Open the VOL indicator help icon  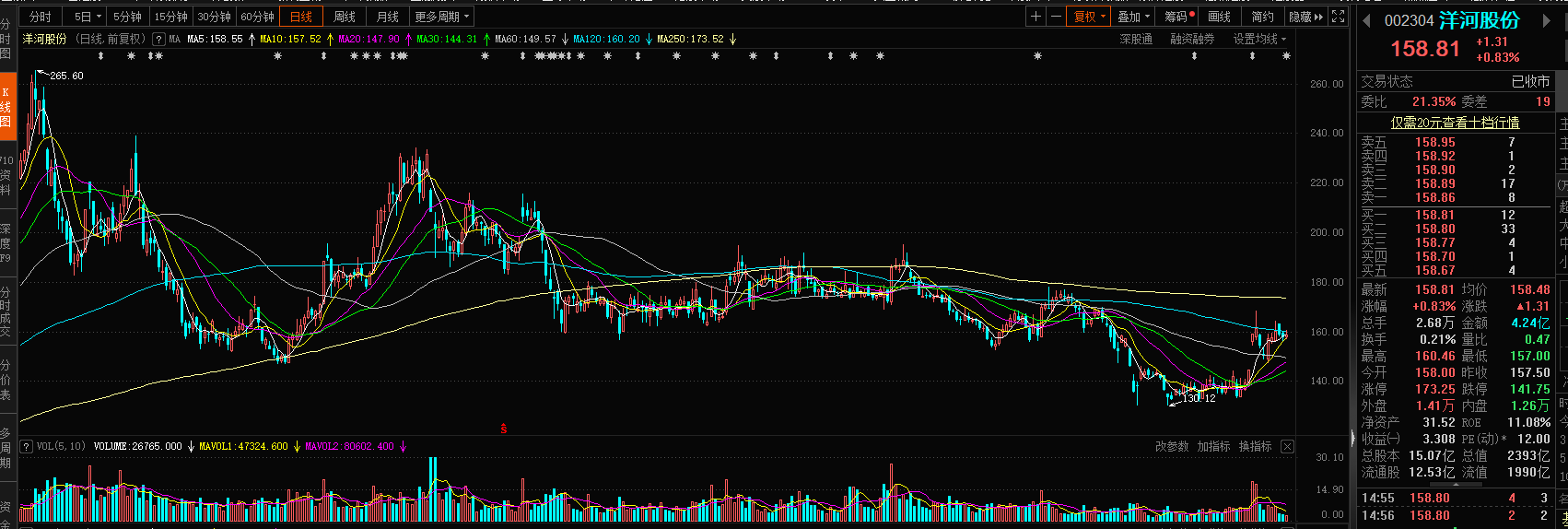pyautogui.click(x=26, y=446)
